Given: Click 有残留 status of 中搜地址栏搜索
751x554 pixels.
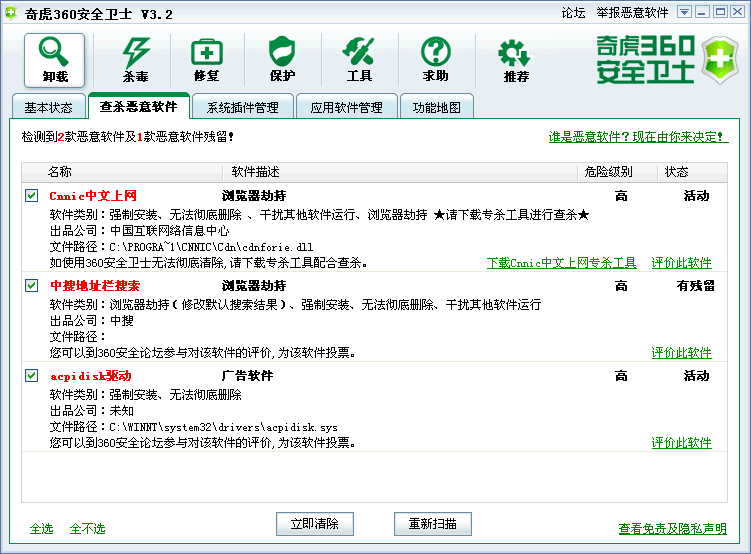Looking at the screenshot, I should pos(695,286).
